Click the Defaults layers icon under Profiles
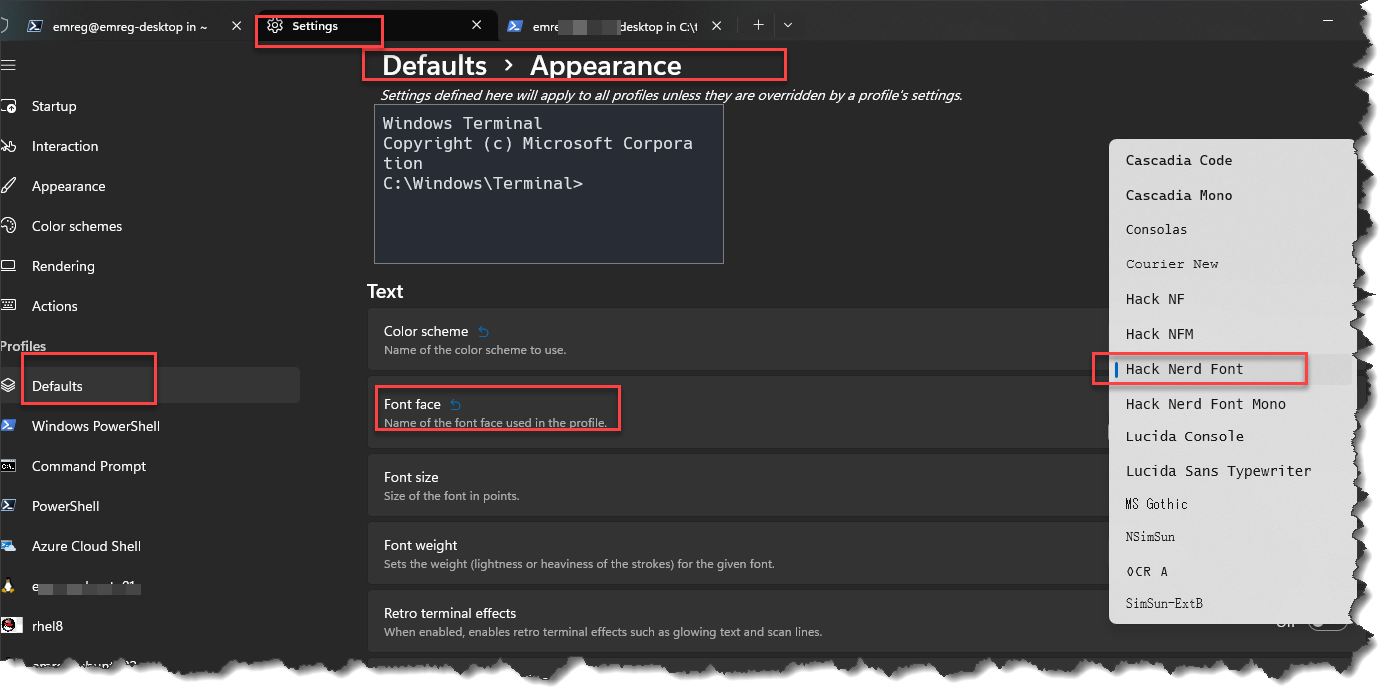The height and width of the screenshot is (700, 1396). tap(9, 386)
